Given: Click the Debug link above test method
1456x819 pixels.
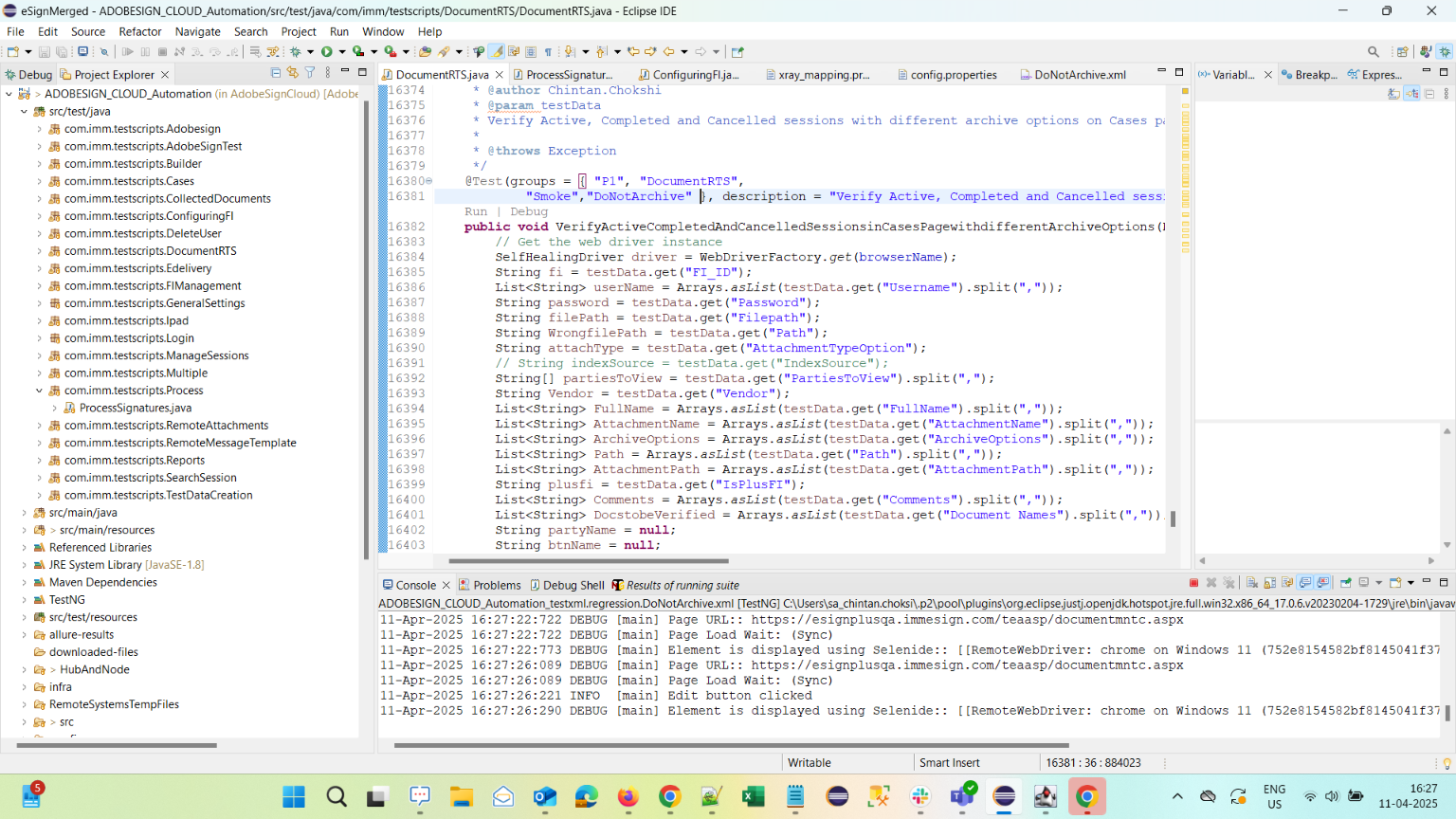Looking at the screenshot, I should pos(529,211).
